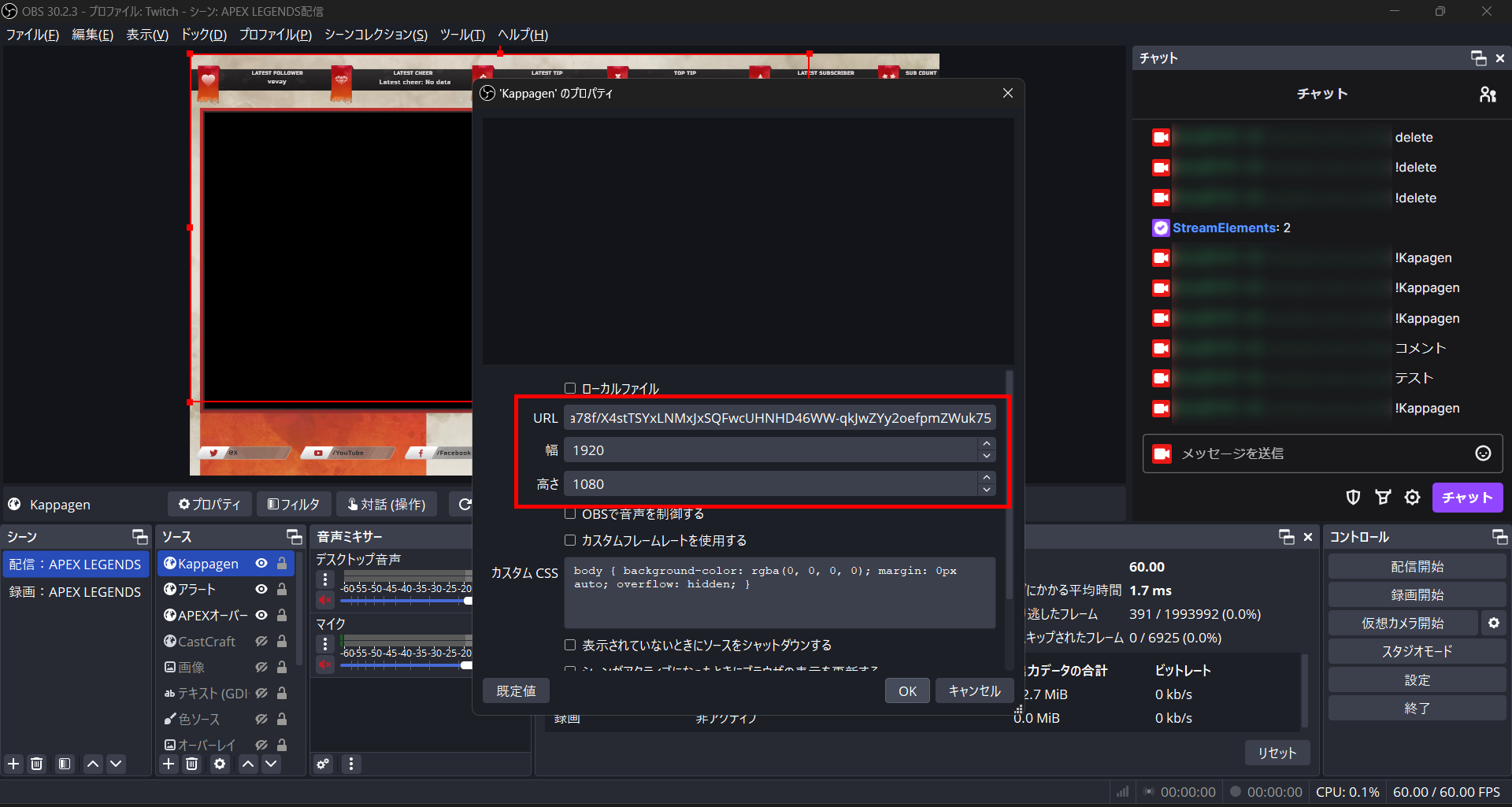Move scene up with arrow icon
1512x807 pixels.
point(93,764)
